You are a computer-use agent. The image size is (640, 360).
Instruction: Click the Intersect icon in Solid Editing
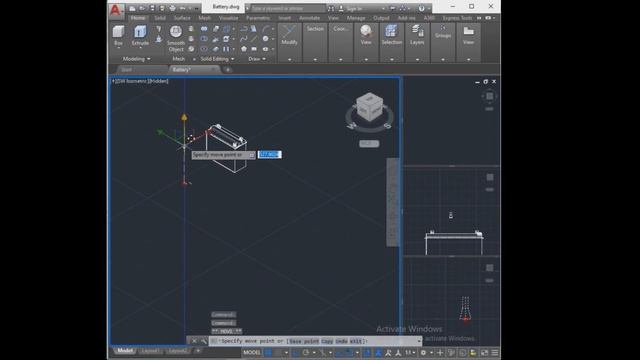point(204,49)
